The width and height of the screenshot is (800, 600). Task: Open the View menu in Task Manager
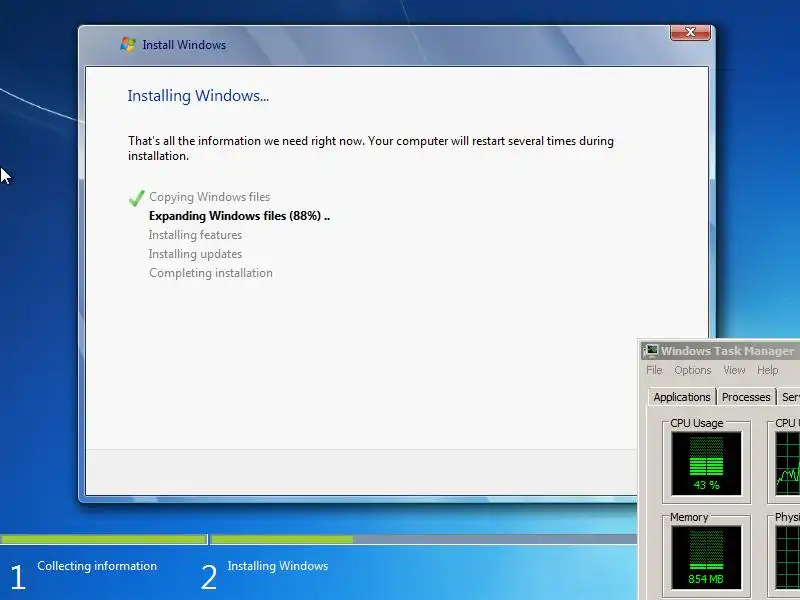click(734, 370)
